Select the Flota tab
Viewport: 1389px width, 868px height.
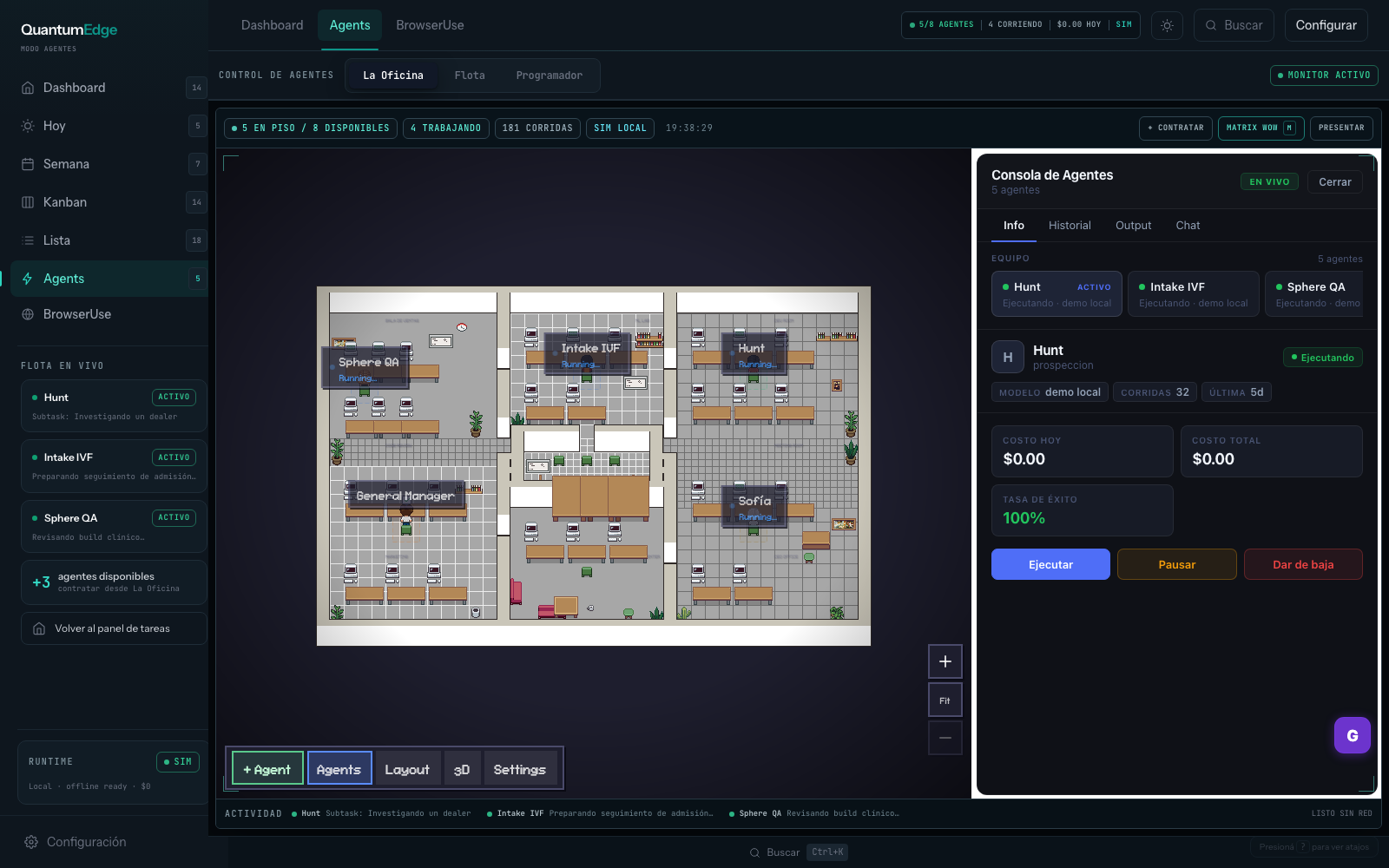click(470, 76)
